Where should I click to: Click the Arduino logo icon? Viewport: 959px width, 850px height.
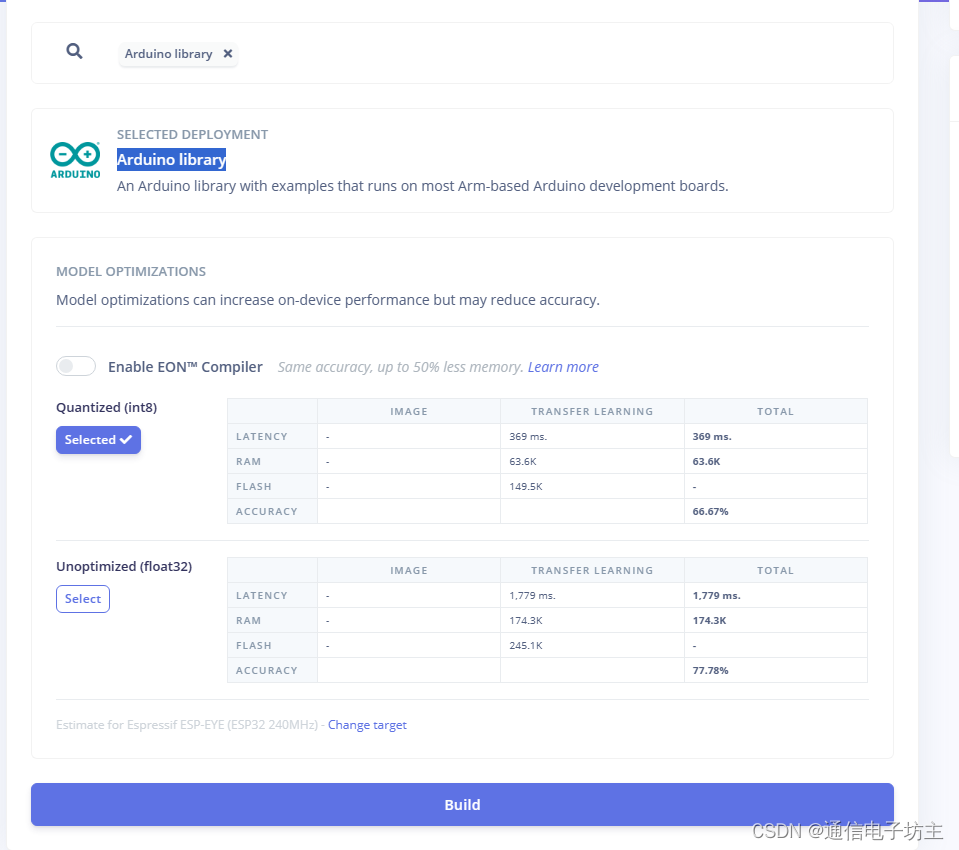(75, 160)
